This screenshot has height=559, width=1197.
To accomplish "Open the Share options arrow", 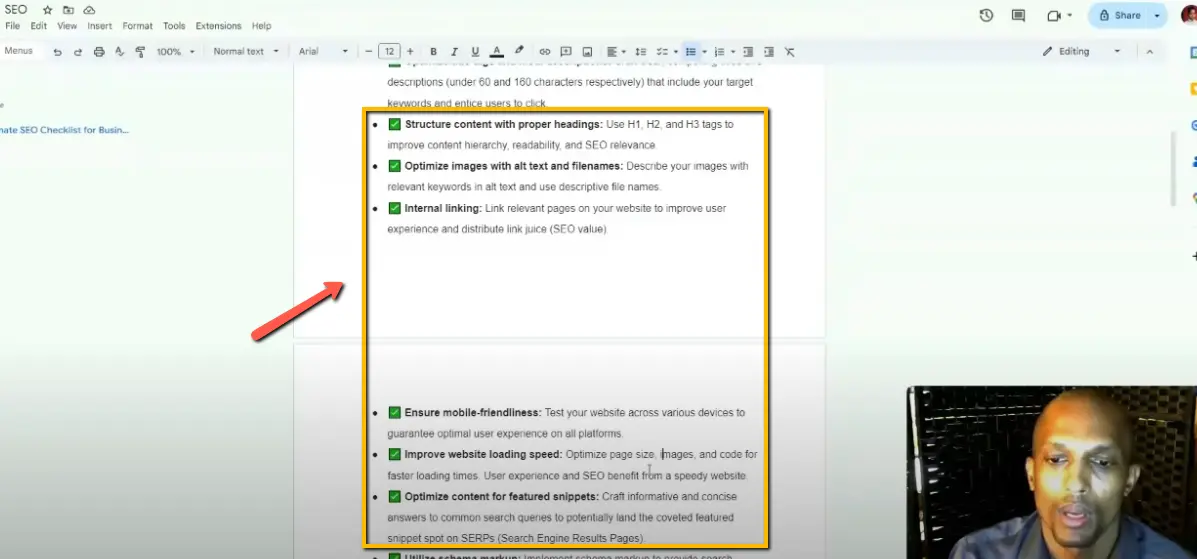I will pos(1158,15).
